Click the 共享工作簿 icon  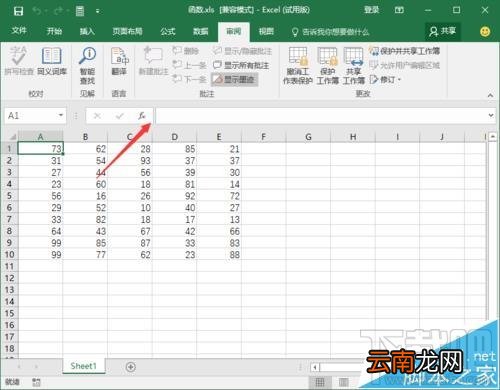(x=354, y=66)
